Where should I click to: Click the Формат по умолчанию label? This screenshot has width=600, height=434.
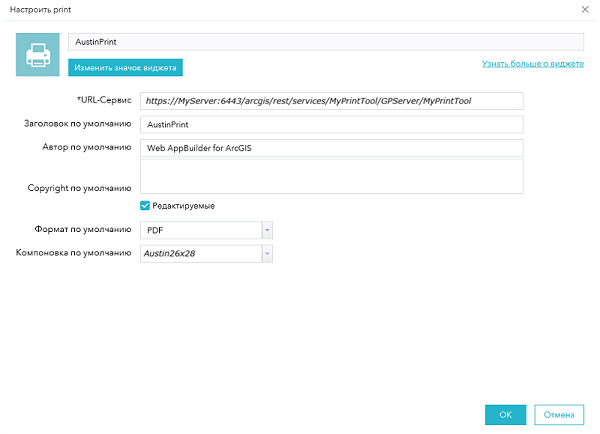click(85, 230)
